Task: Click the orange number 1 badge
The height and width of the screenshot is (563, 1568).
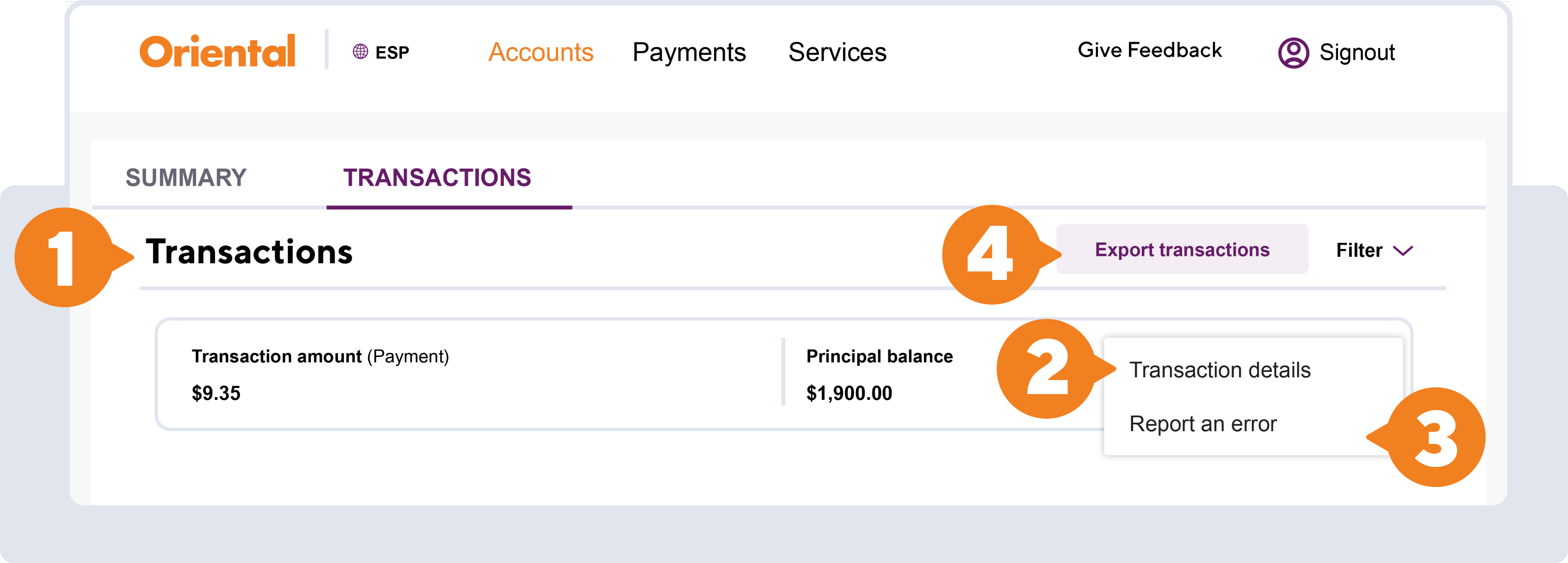Action: (x=64, y=258)
